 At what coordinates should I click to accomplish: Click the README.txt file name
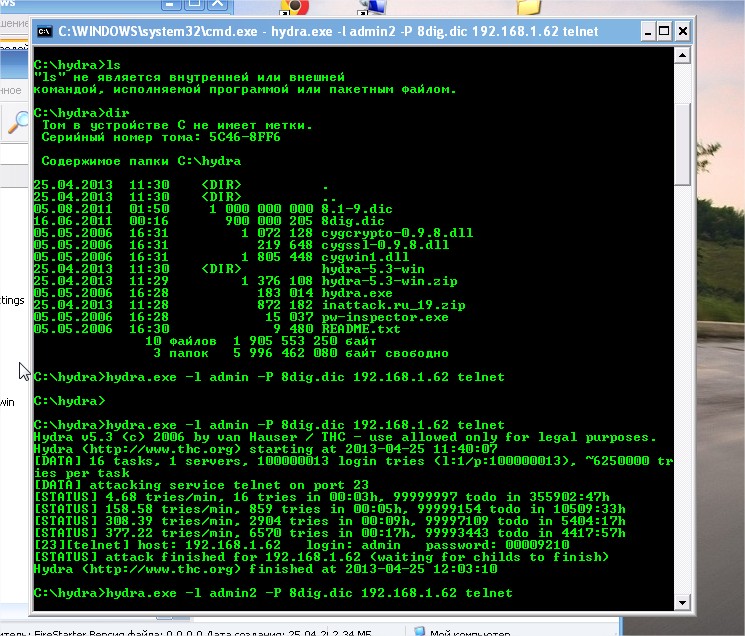pos(361,329)
